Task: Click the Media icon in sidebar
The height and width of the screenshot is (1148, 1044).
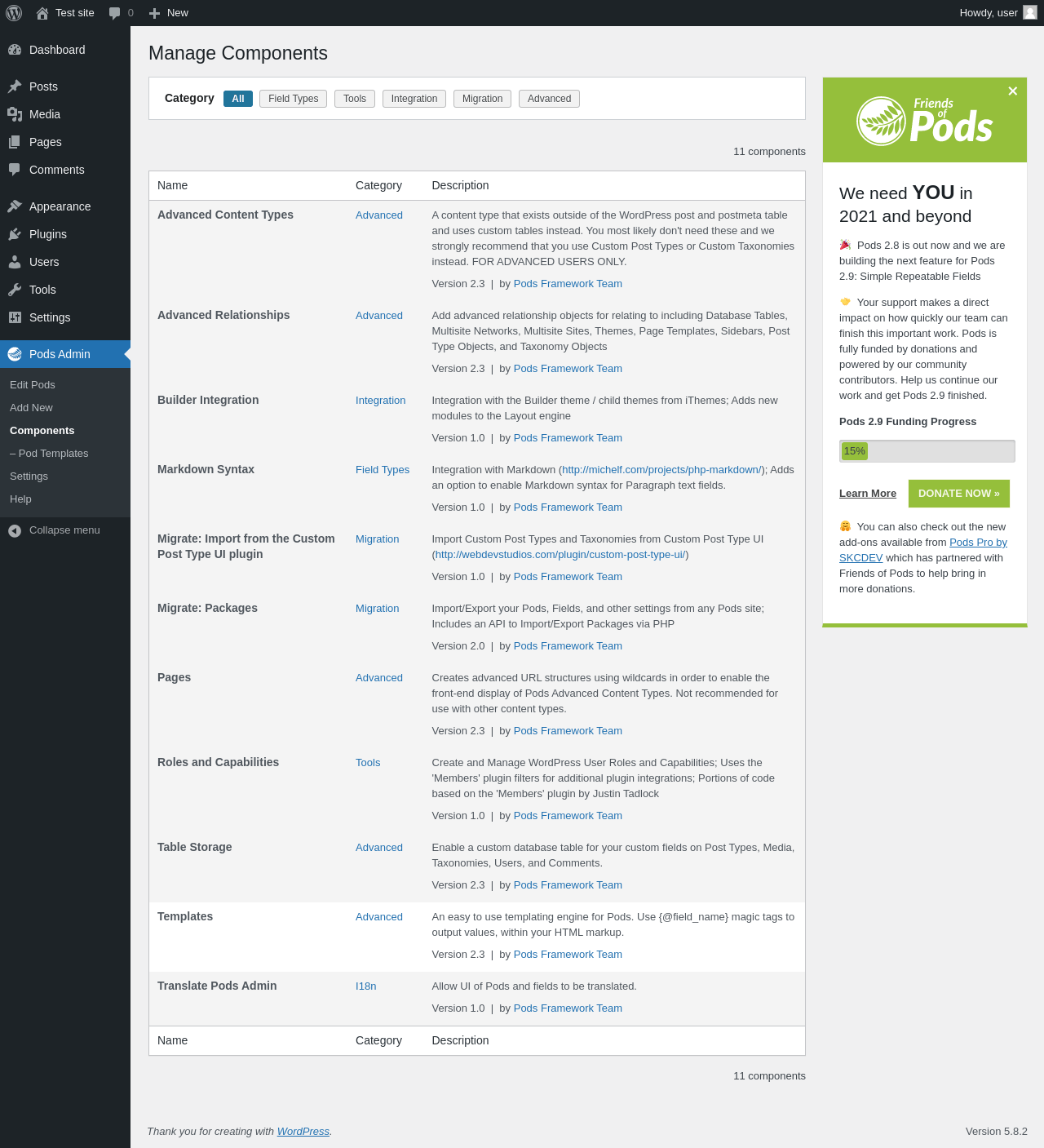Action: [x=15, y=114]
